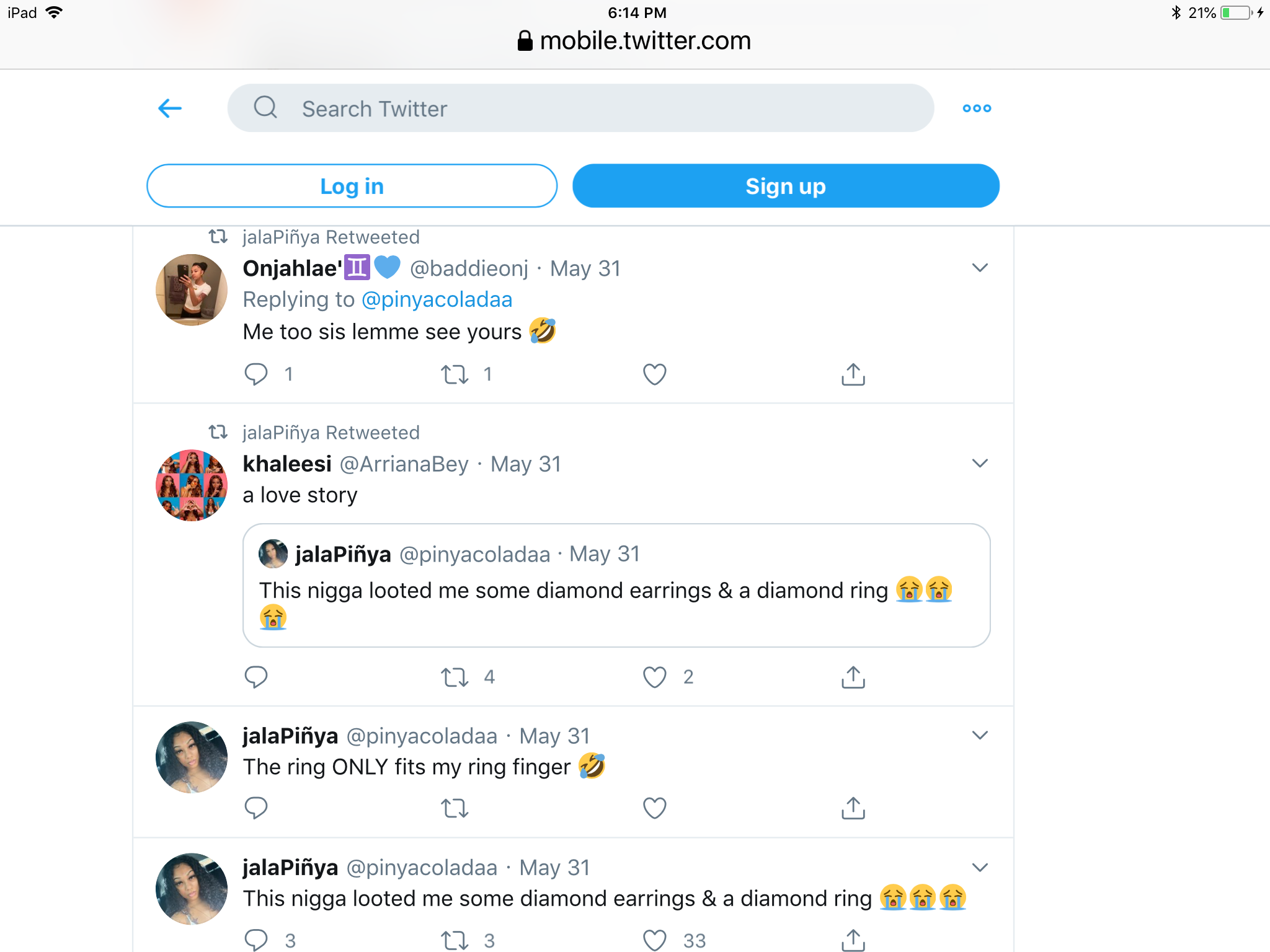This screenshot has width=1270, height=952.
Task: Reply to Onjahlae's tweet
Action: [256, 374]
